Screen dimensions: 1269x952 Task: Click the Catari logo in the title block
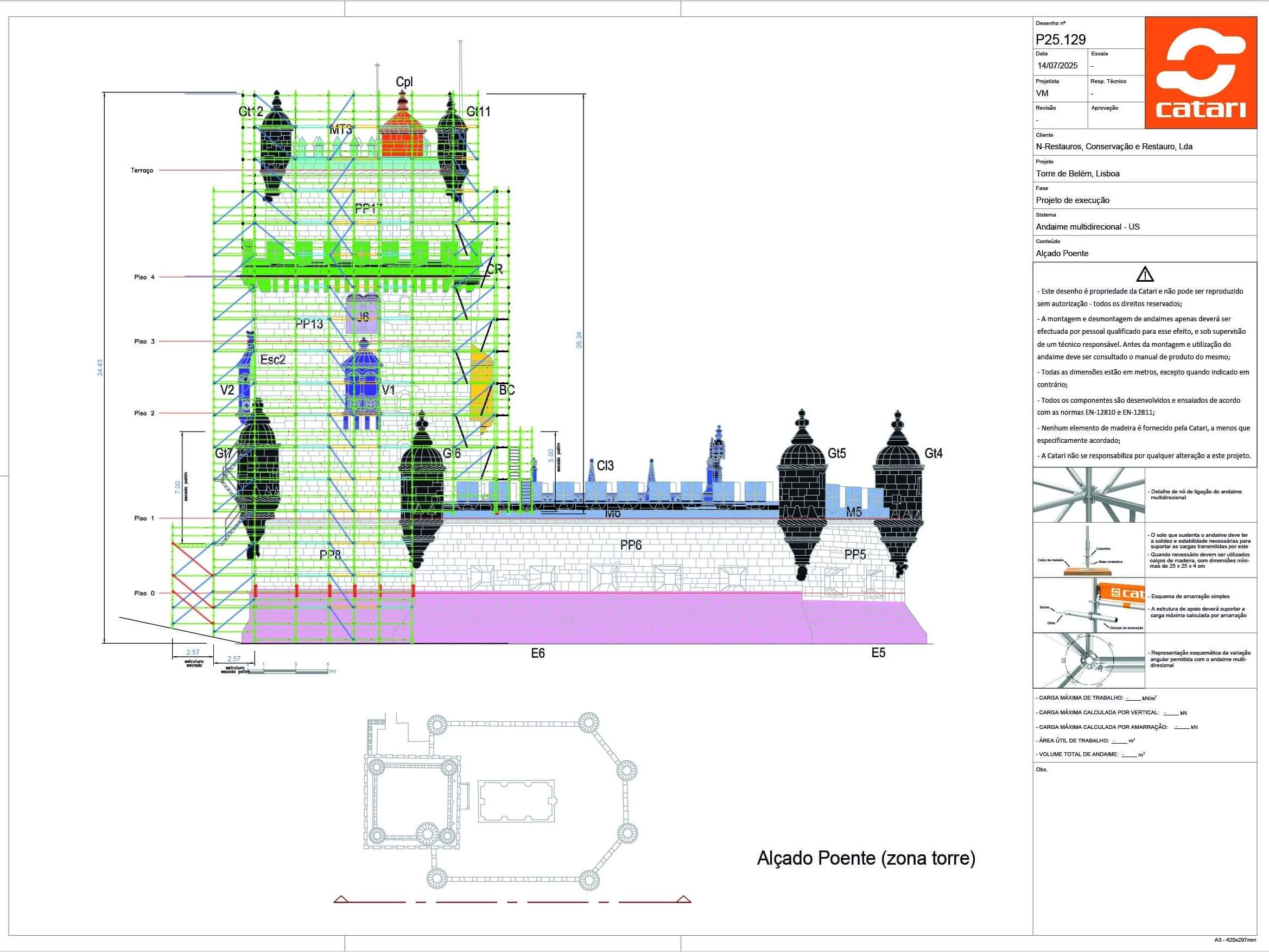click(x=1201, y=72)
